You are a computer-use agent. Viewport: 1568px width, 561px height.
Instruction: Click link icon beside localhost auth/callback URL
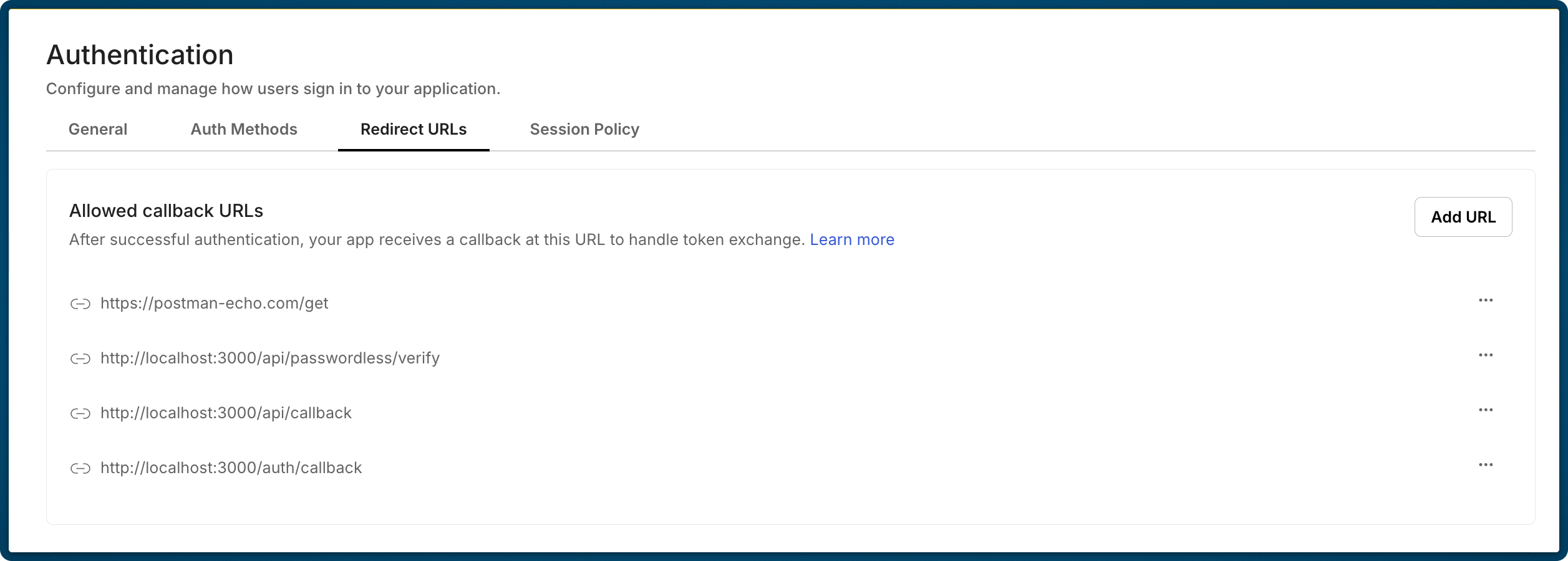click(80, 468)
